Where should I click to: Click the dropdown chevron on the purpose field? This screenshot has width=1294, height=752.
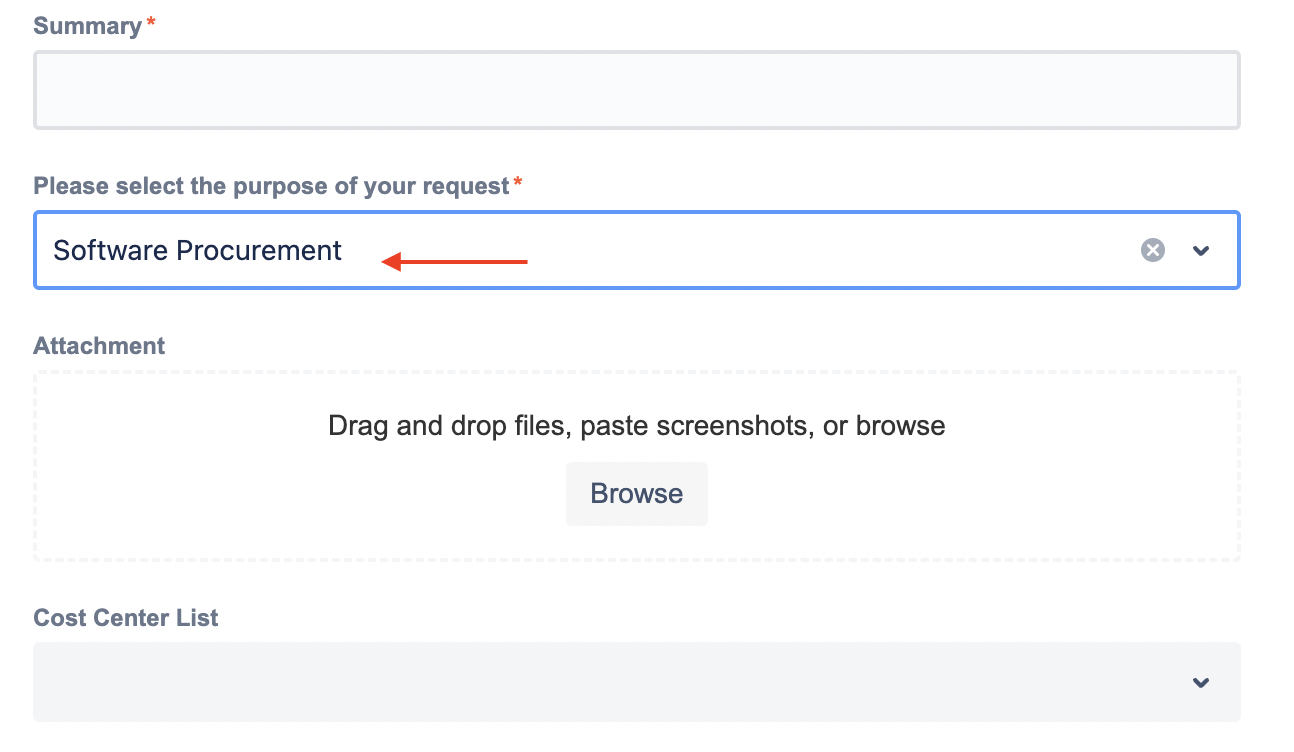coord(1201,250)
